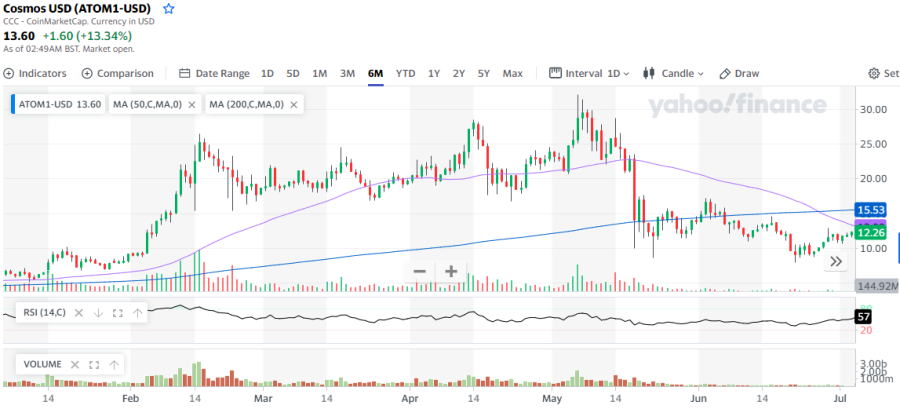Click the RSI (14,C) label

click(44, 313)
